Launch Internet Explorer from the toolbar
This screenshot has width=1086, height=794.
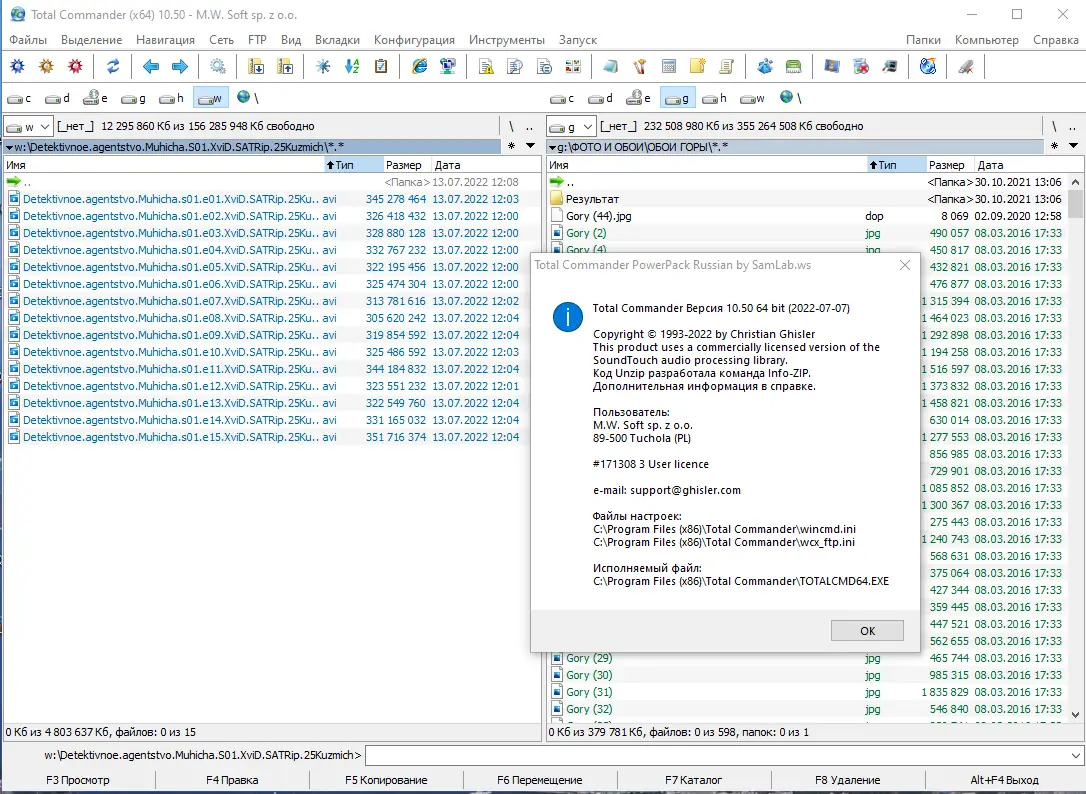420,67
